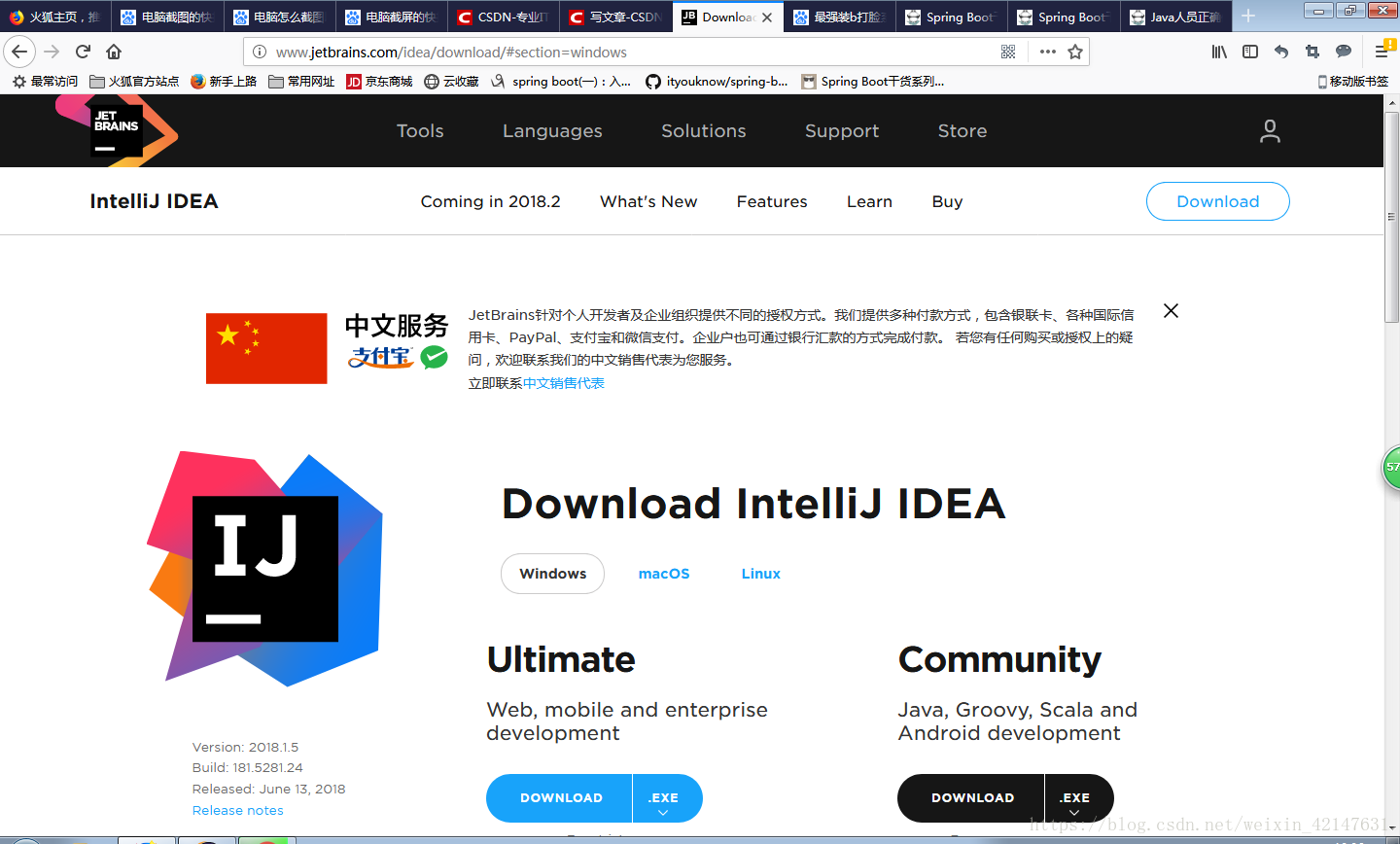Download the Ultimate edition
The width and height of the screenshot is (1400, 844).
pos(560,798)
